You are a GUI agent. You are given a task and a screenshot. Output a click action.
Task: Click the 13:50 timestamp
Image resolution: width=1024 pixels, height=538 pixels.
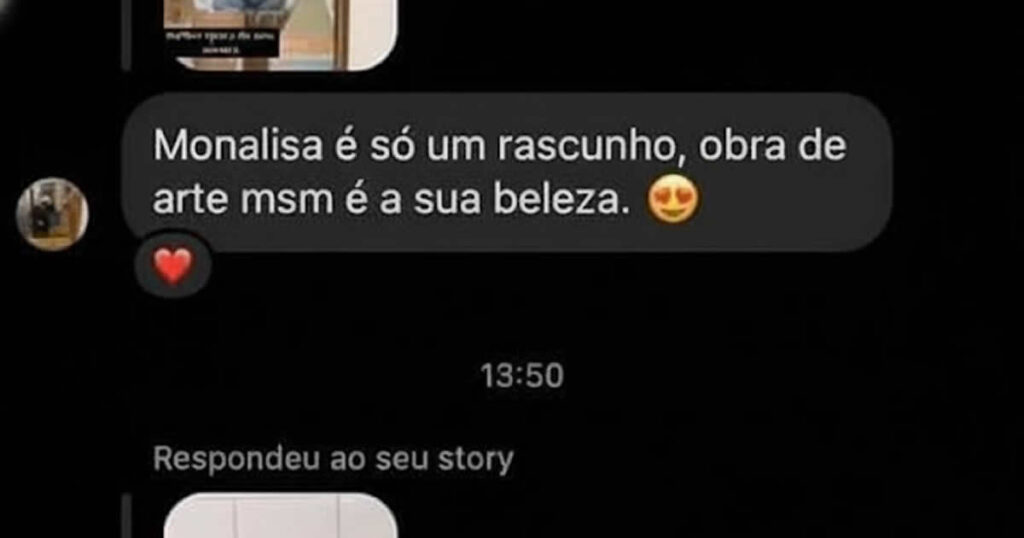point(521,376)
